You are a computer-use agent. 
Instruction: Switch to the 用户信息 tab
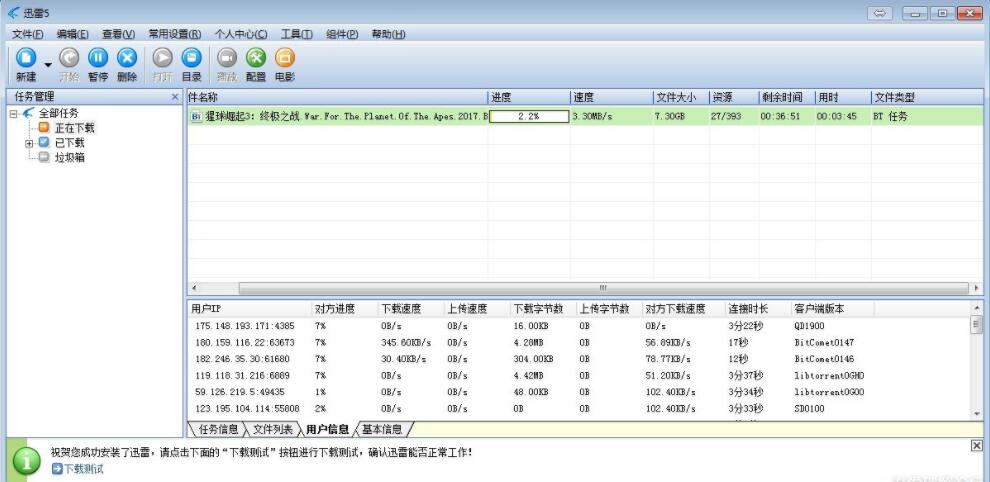click(x=327, y=430)
